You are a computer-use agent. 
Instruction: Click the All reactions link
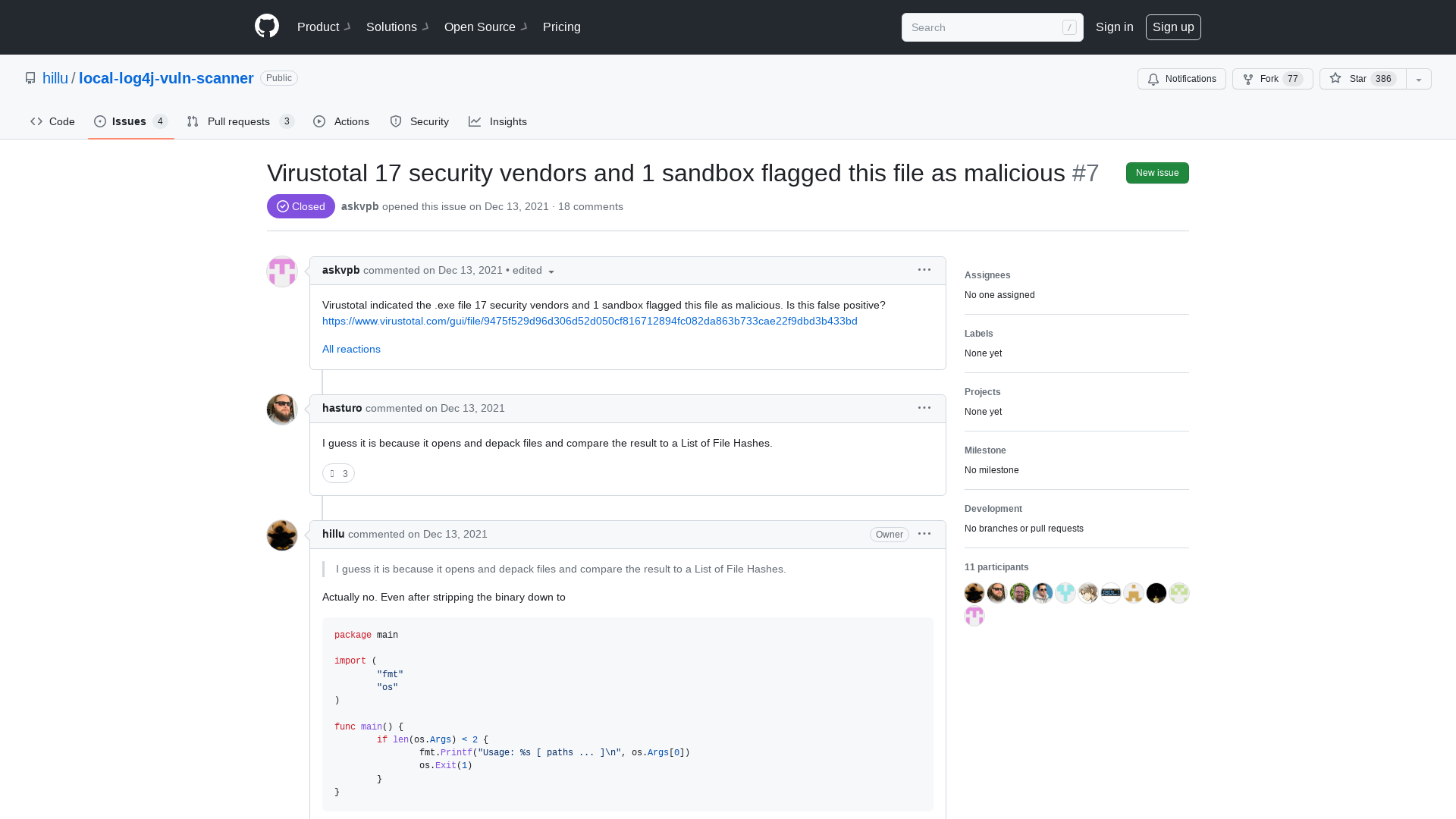pyautogui.click(x=351, y=349)
